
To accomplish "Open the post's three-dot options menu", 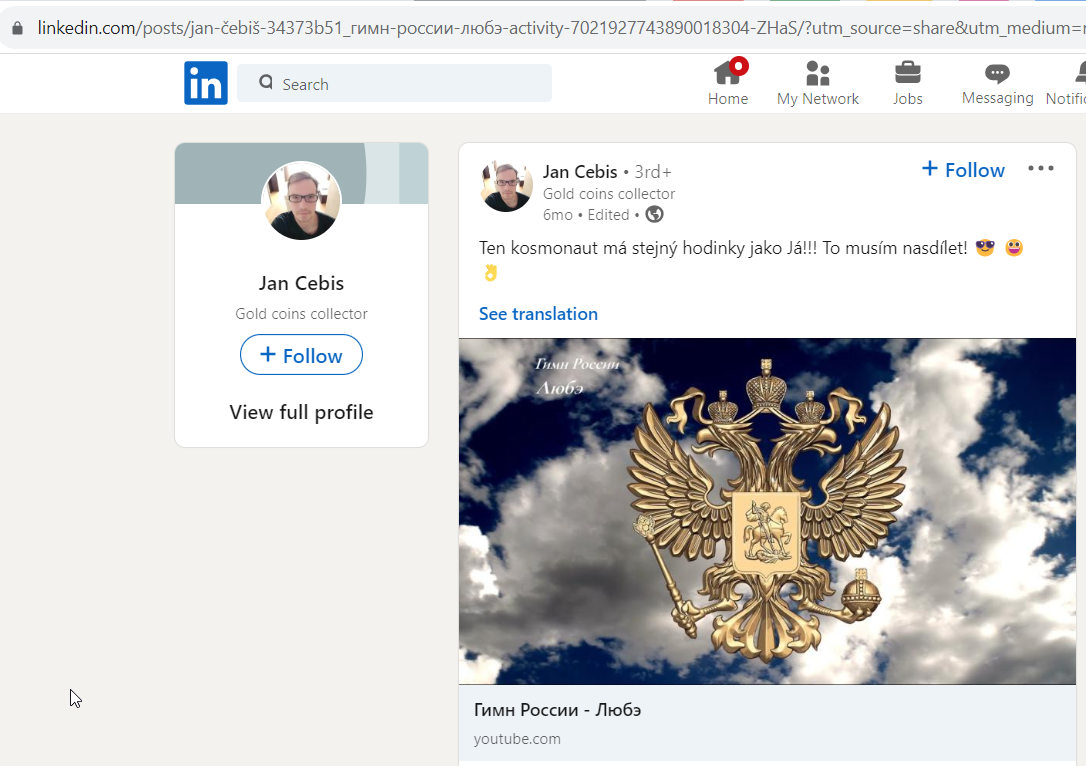I will [x=1041, y=168].
